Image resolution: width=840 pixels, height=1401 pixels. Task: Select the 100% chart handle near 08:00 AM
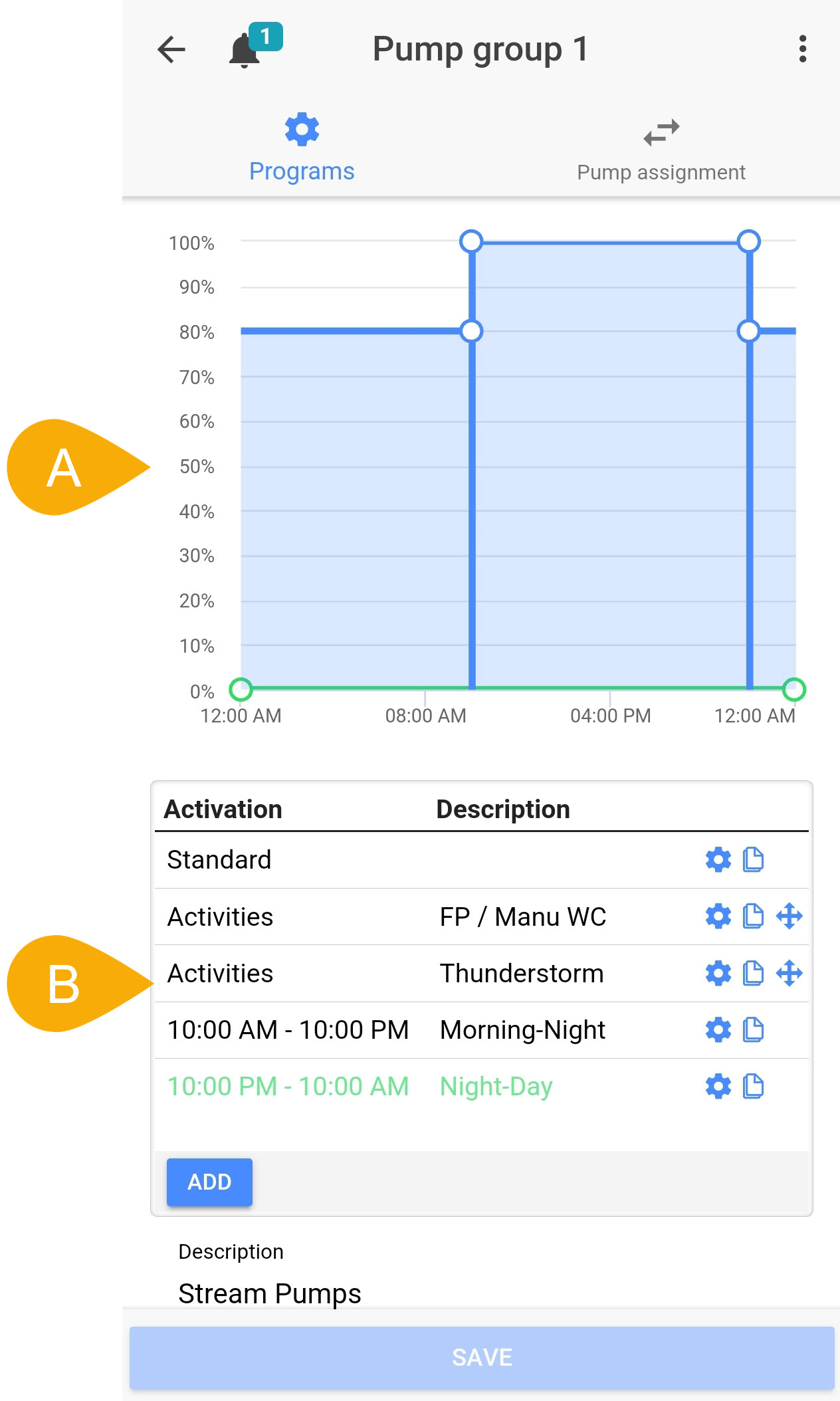click(471, 241)
